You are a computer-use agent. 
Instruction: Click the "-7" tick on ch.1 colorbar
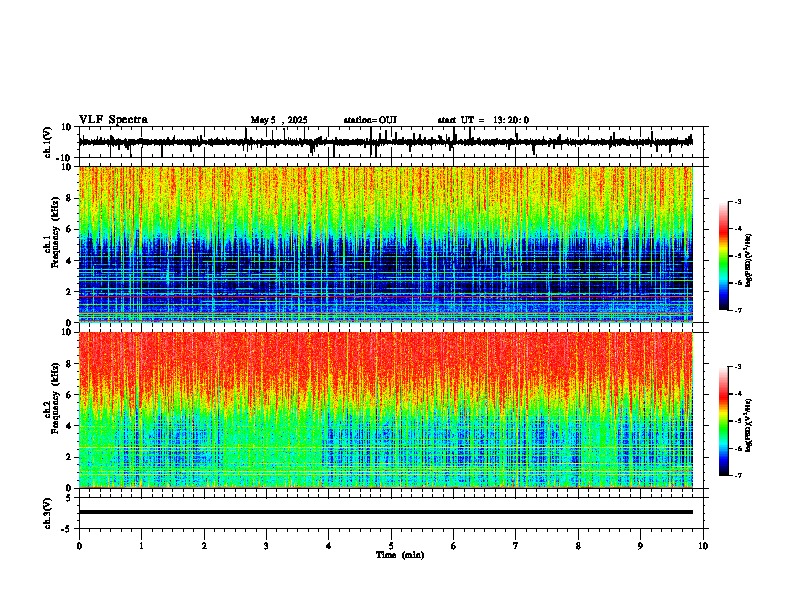(x=738, y=310)
